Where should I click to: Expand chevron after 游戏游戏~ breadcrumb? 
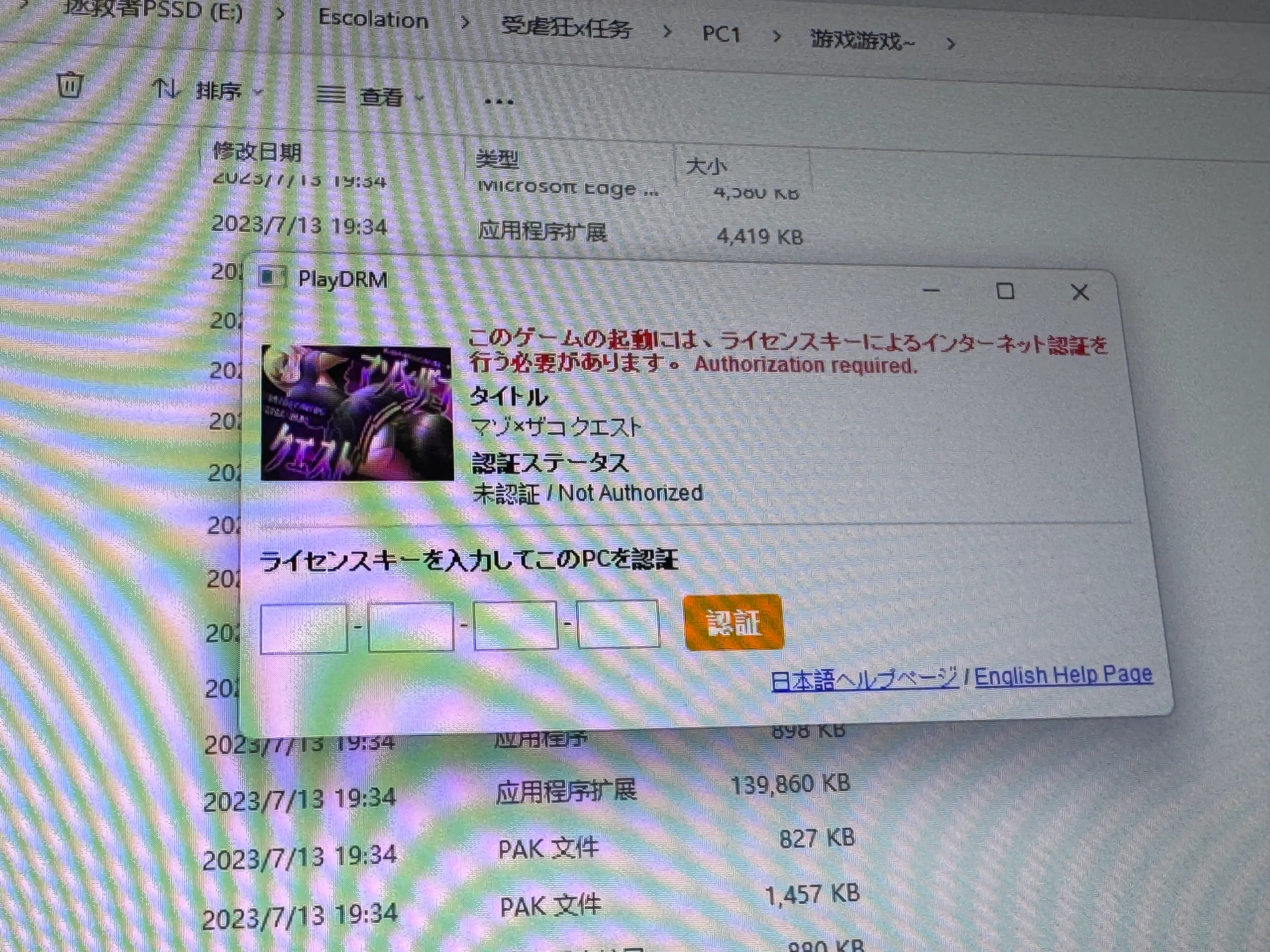point(951,44)
